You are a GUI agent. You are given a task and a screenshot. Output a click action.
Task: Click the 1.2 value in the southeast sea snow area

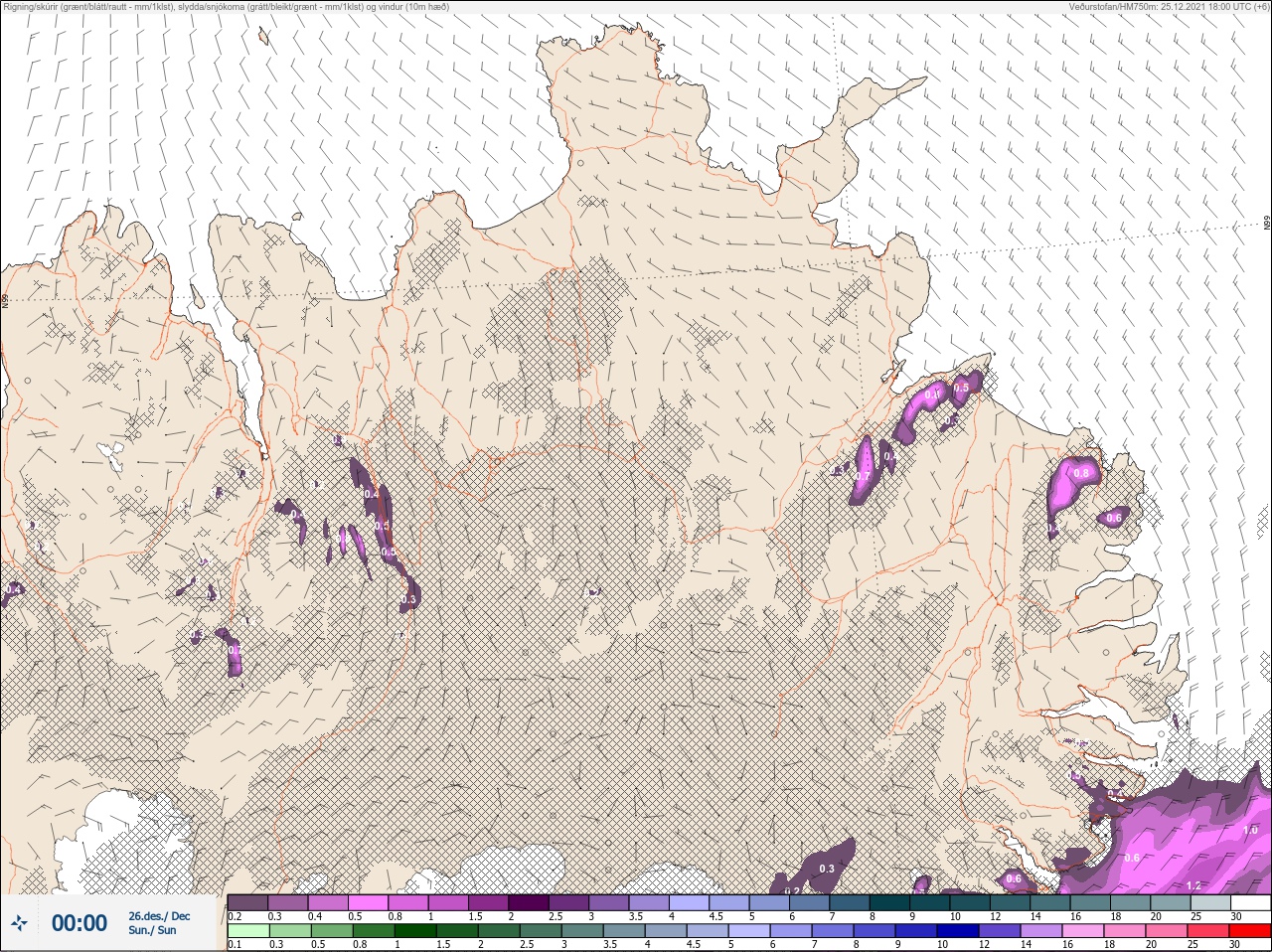coord(1193,885)
